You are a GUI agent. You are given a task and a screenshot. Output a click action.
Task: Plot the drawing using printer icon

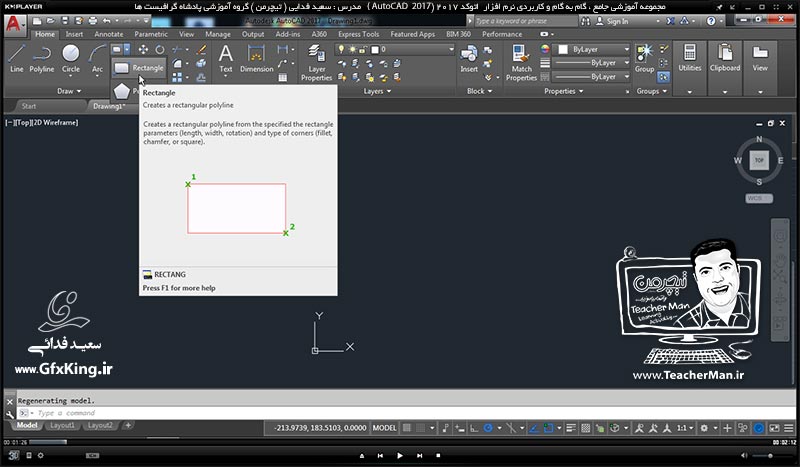pos(93,21)
